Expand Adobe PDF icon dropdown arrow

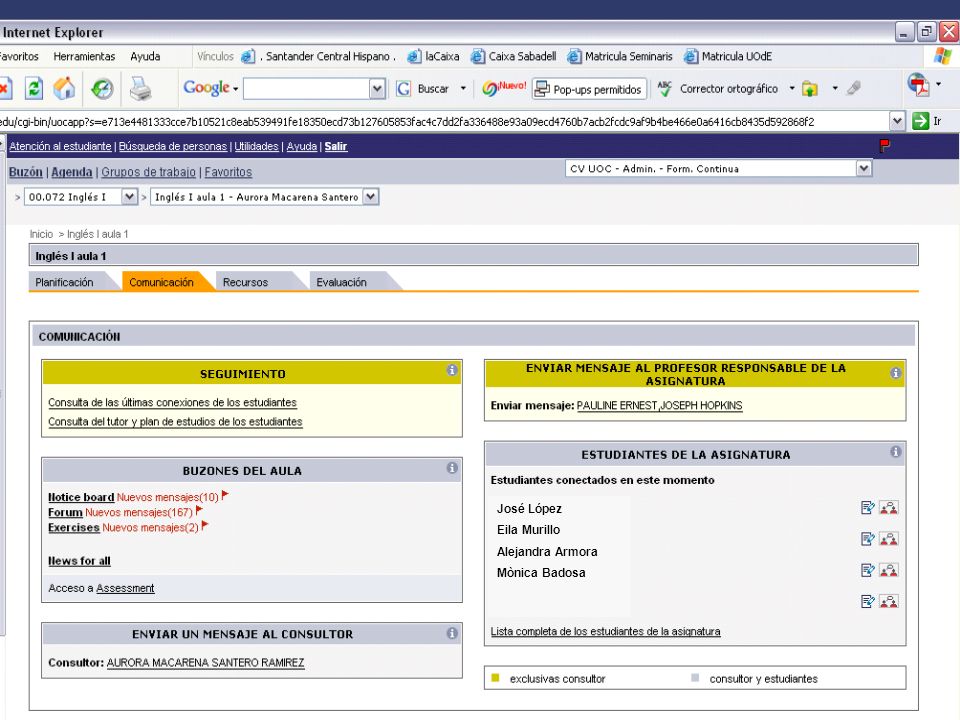939,84
